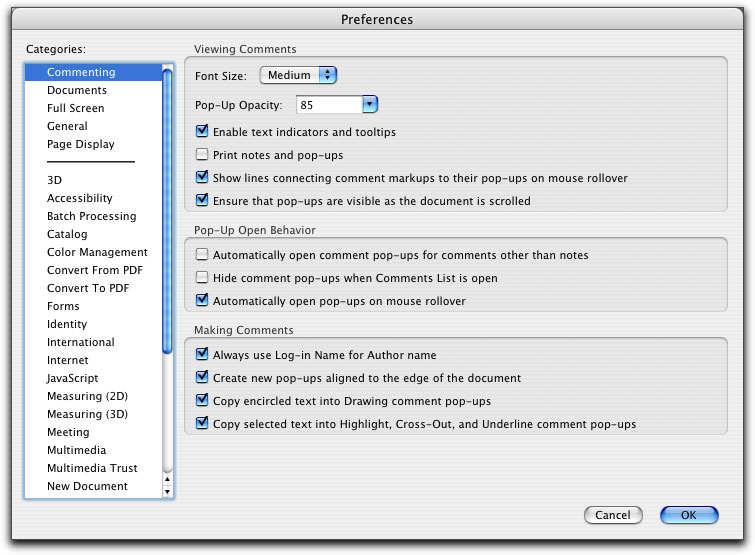This screenshot has width=755, height=555.
Task: Open the Color Management category
Action: 97,252
